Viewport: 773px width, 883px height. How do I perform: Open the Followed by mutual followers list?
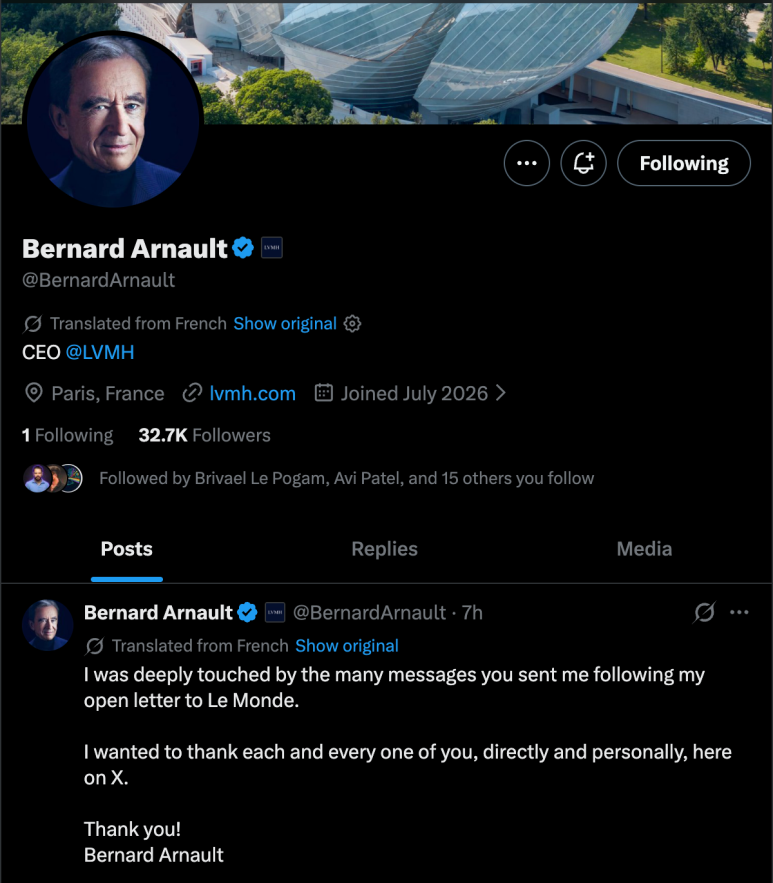[346, 478]
